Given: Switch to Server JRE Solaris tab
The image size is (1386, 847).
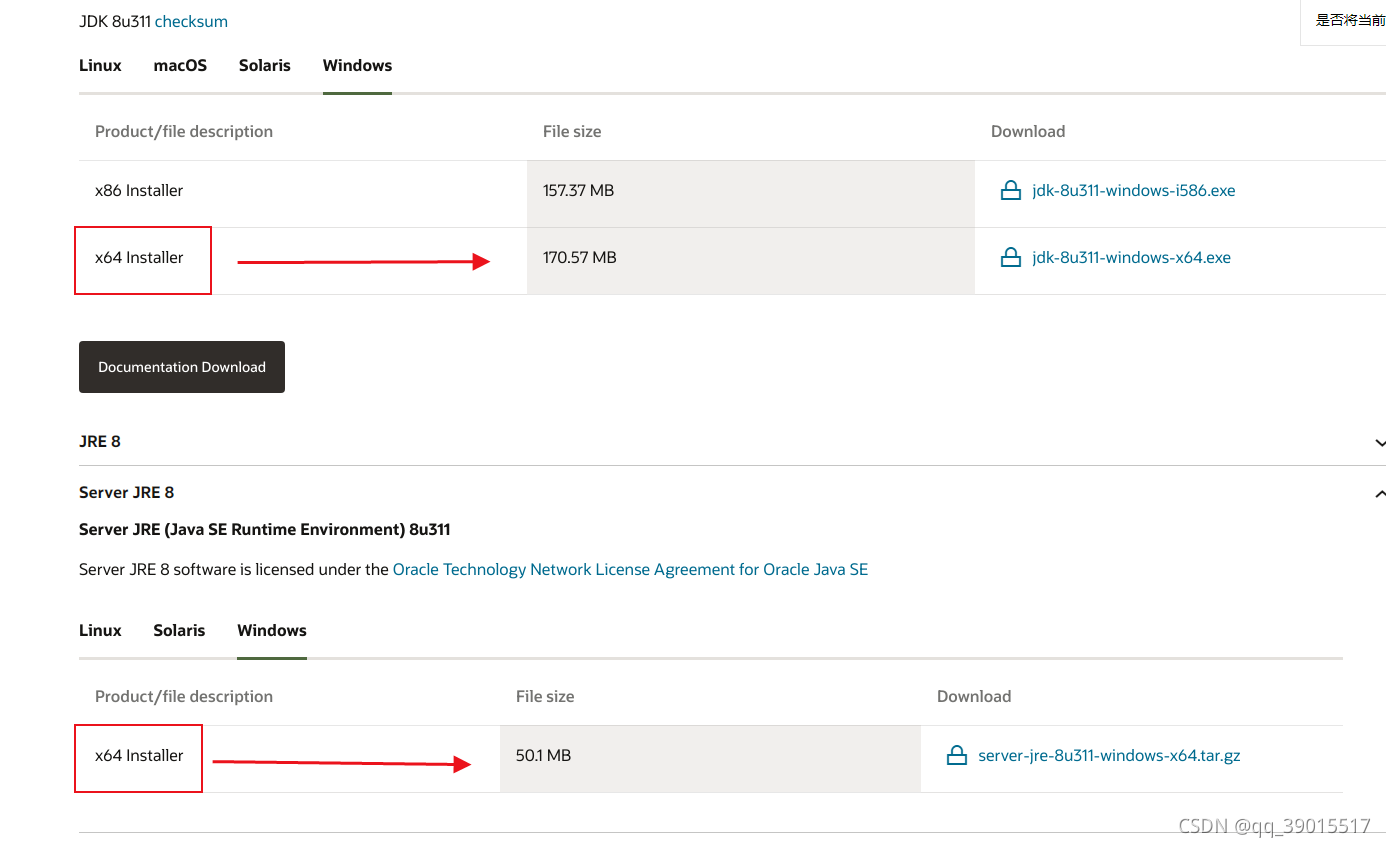Looking at the screenshot, I should click(179, 630).
